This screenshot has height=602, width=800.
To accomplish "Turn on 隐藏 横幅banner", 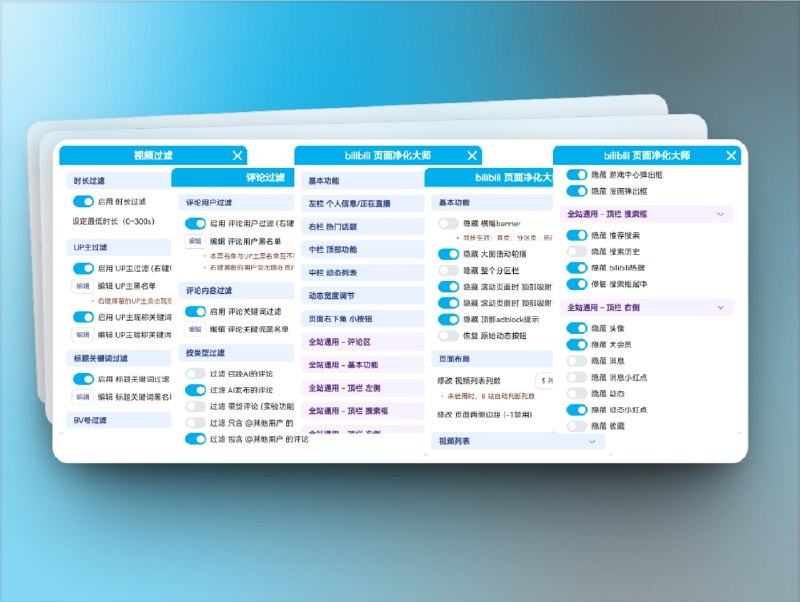I will coord(446,223).
